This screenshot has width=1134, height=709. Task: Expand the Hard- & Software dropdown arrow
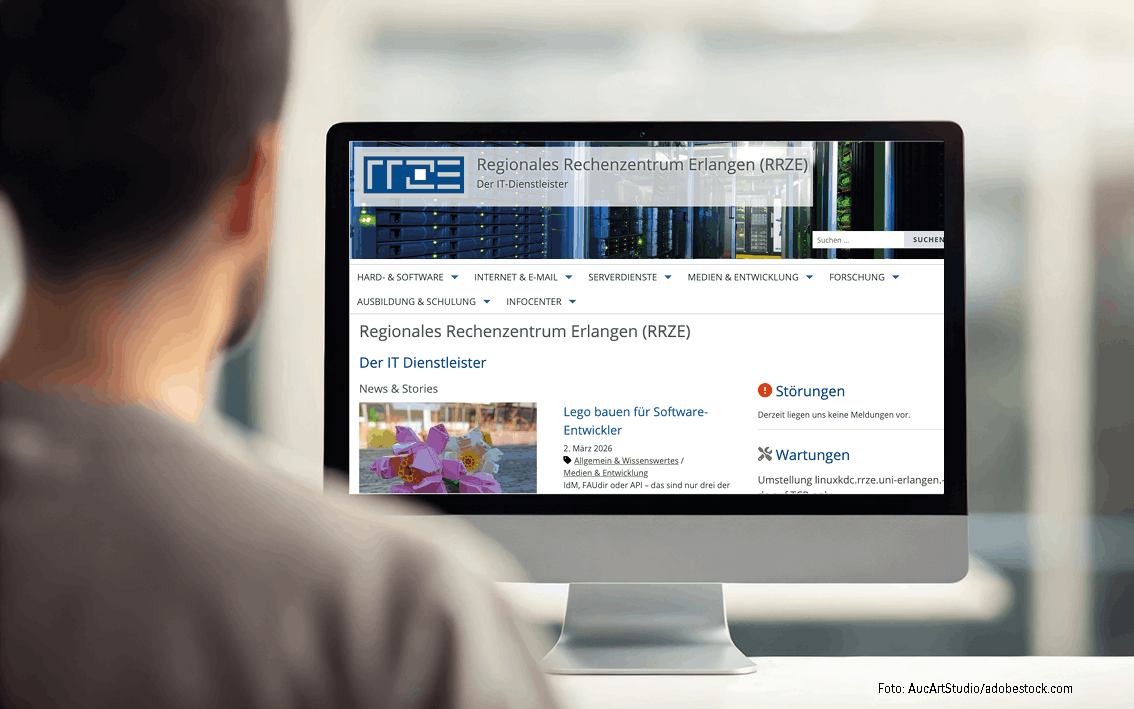coord(455,278)
